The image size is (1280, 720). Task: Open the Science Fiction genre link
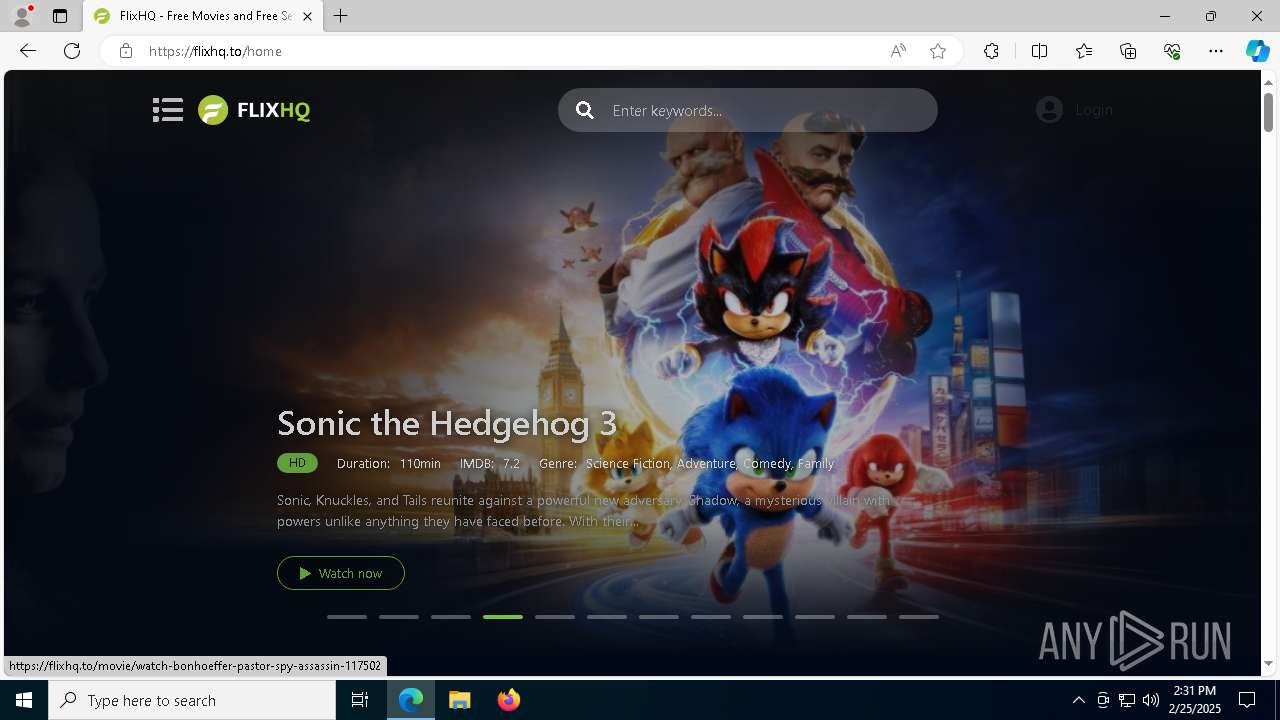click(x=627, y=464)
